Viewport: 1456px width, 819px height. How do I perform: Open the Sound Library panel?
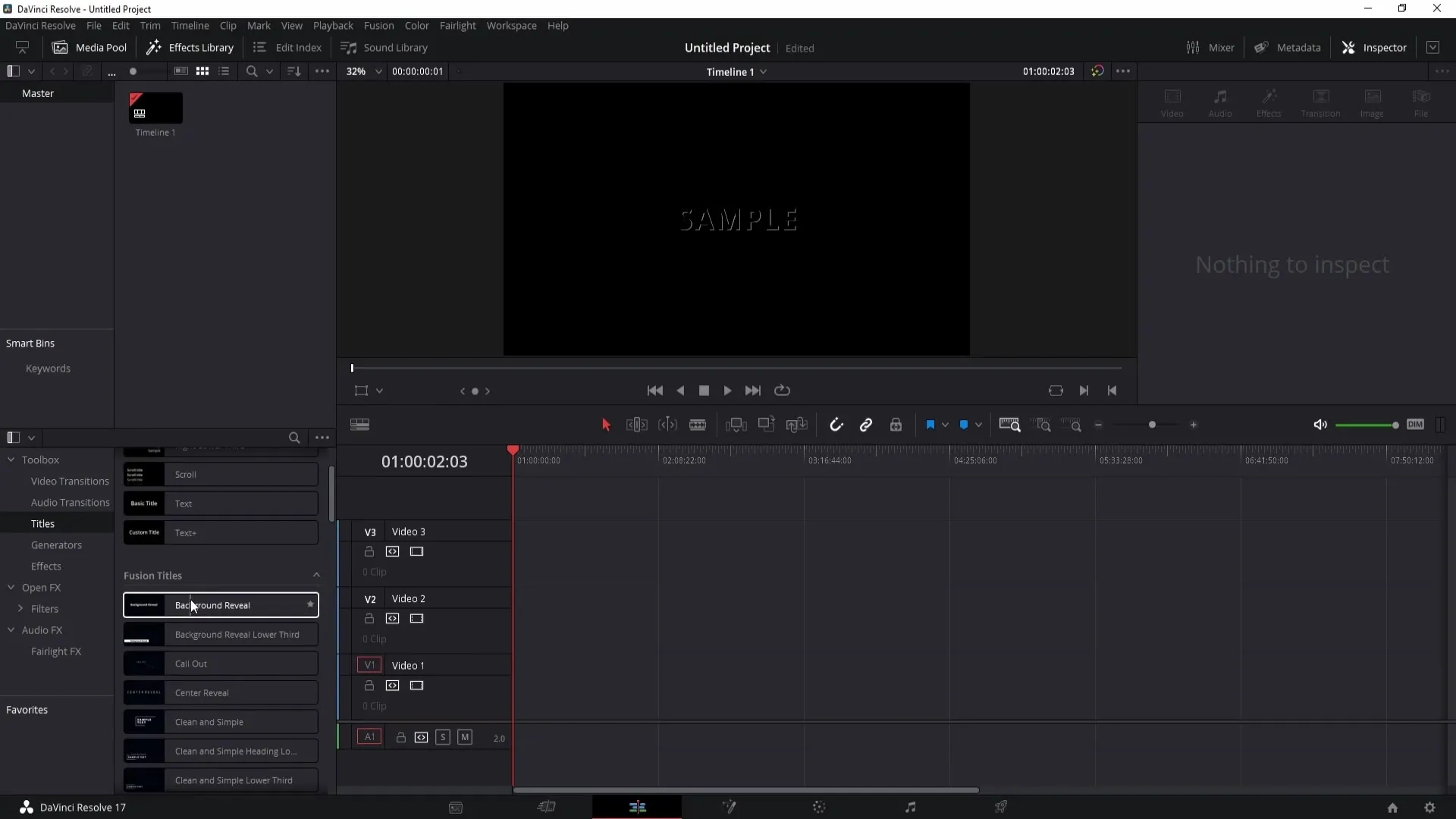click(x=384, y=47)
